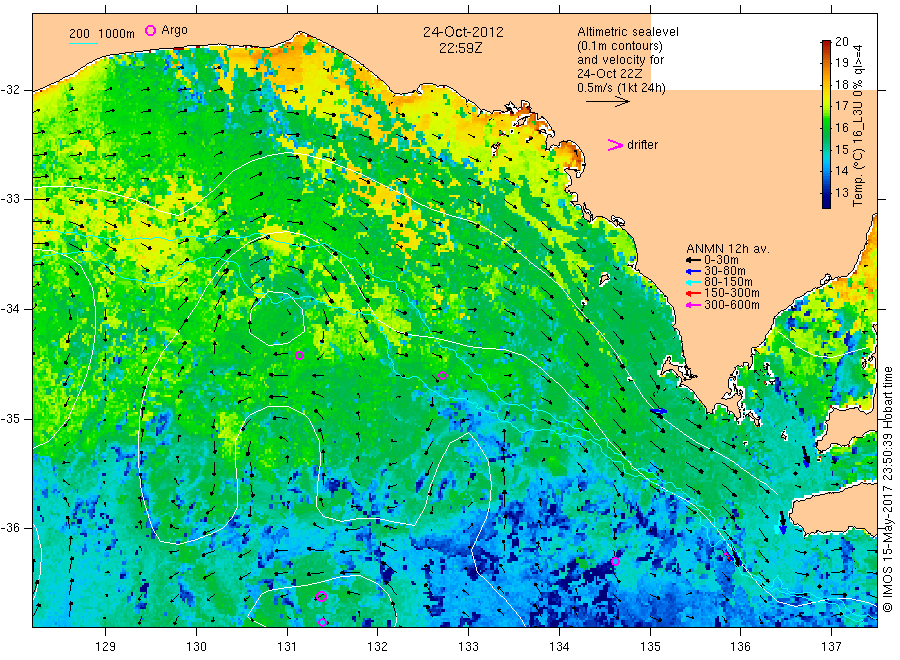Click the magenta 300-600m legend arrow

(693, 305)
